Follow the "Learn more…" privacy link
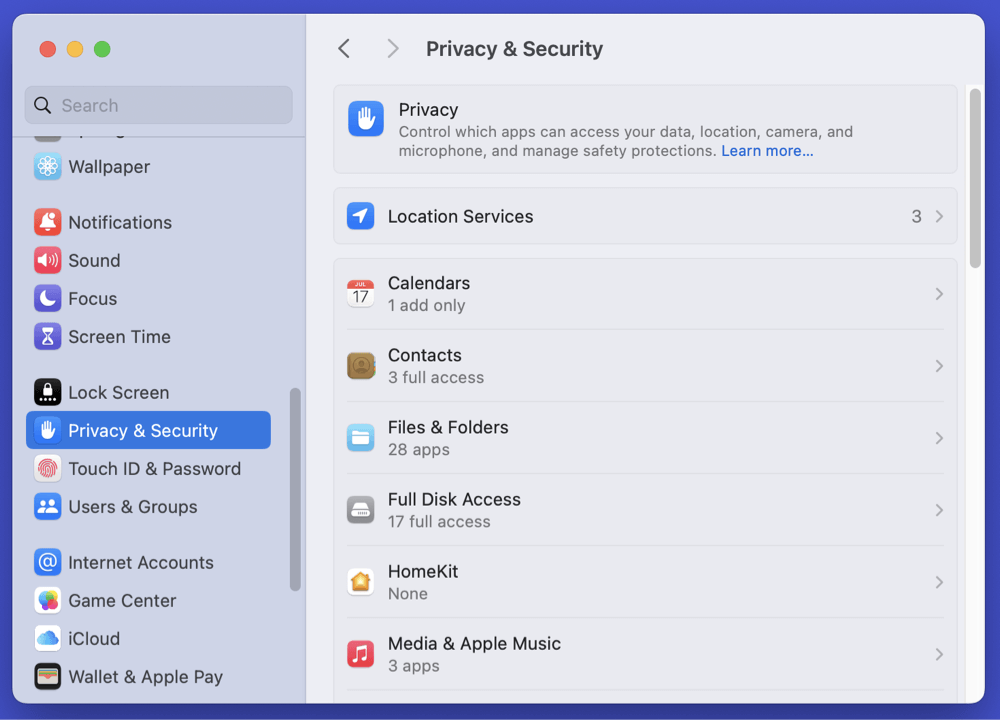This screenshot has width=1000, height=720. [767, 151]
